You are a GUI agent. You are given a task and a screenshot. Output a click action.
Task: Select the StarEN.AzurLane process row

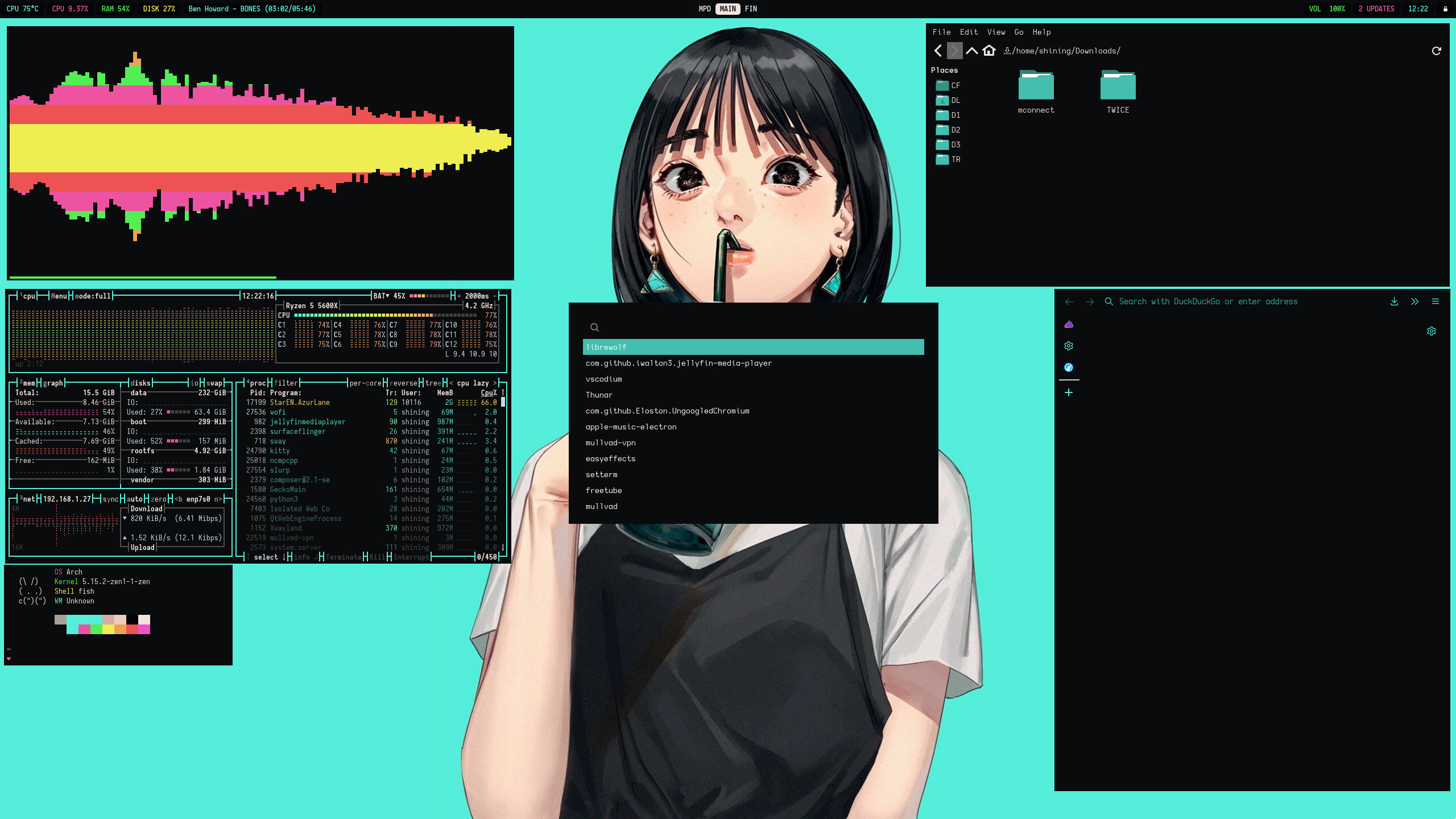(371, 402)
